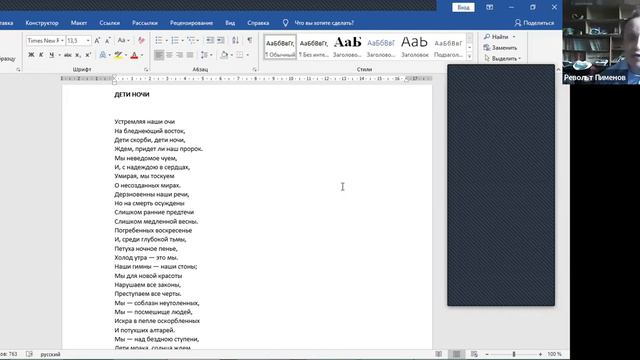
Task: Expand underline style dropdown arrow
Action: click(59, 55)
